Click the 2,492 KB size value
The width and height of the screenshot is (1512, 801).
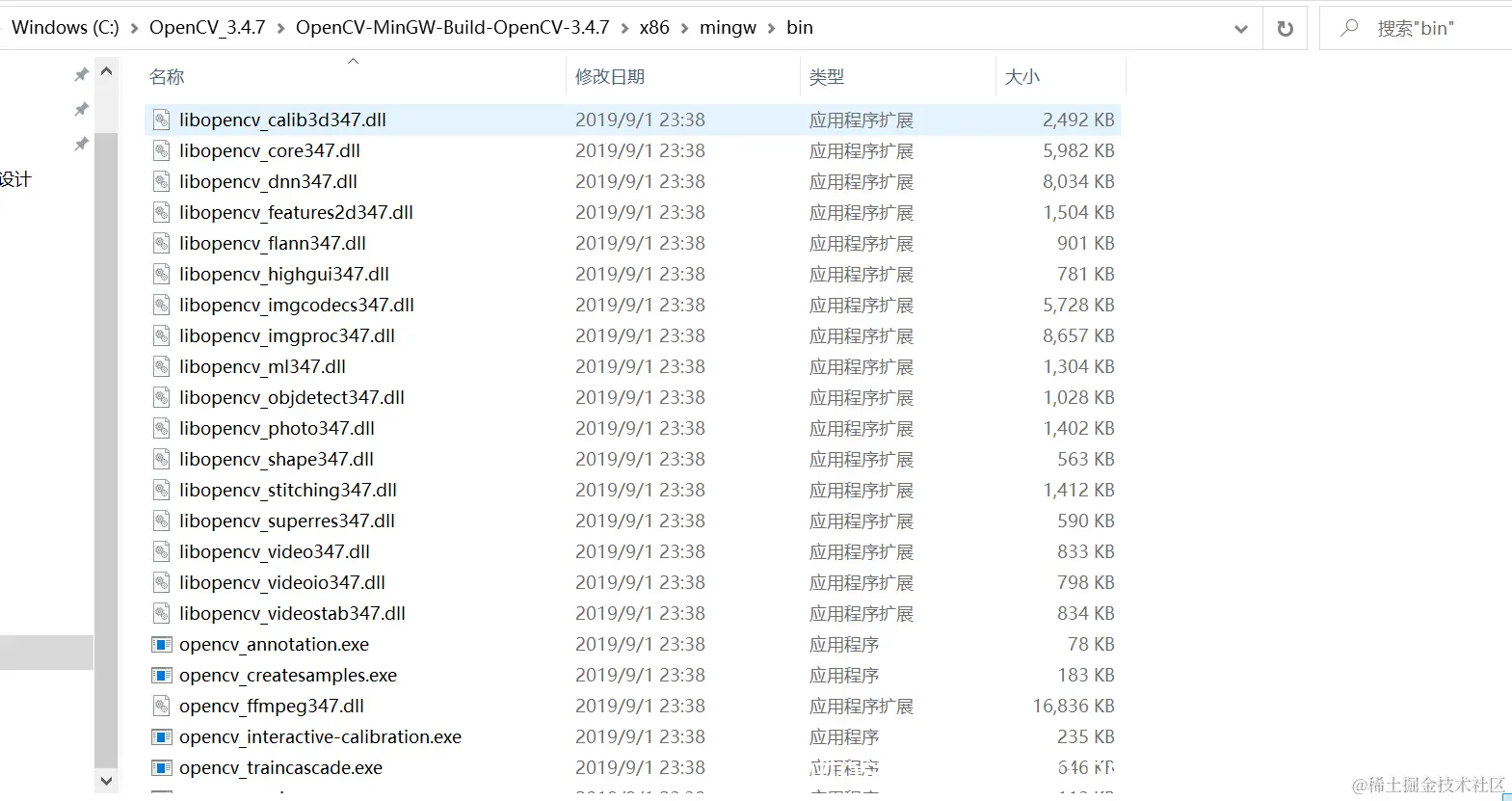coord(1078,120)
